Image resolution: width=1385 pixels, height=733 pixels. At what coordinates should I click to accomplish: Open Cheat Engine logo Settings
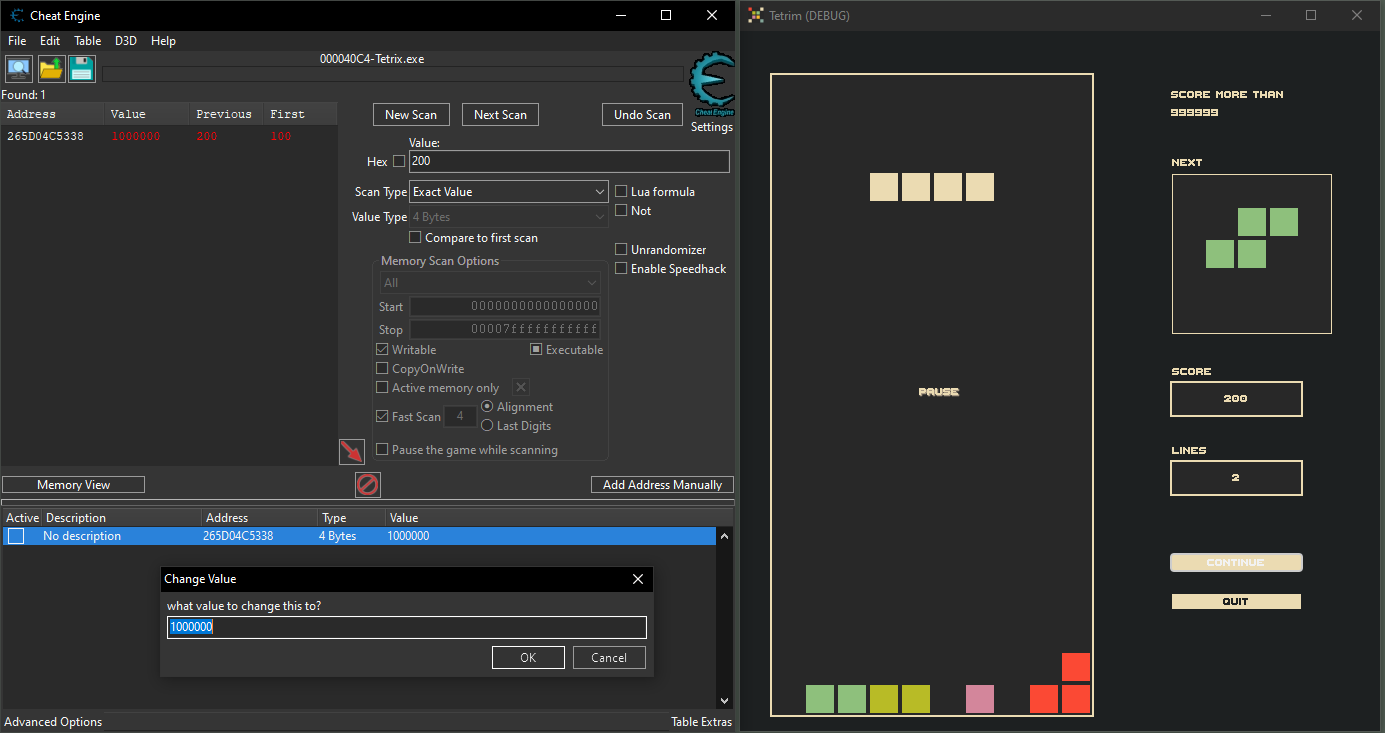click(712, 92)
